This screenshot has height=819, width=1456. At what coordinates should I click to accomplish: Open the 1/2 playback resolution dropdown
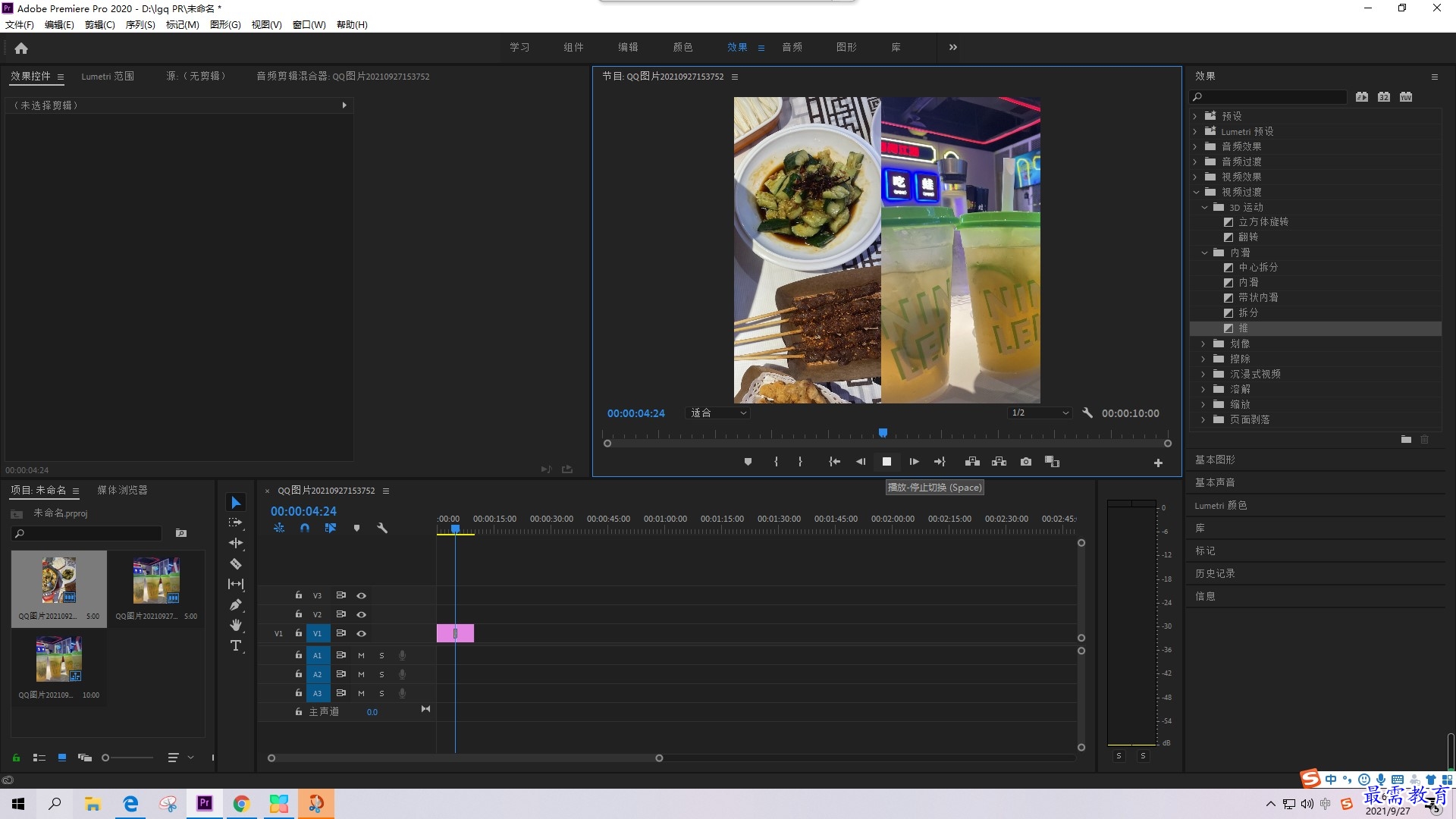point(1040,413)
